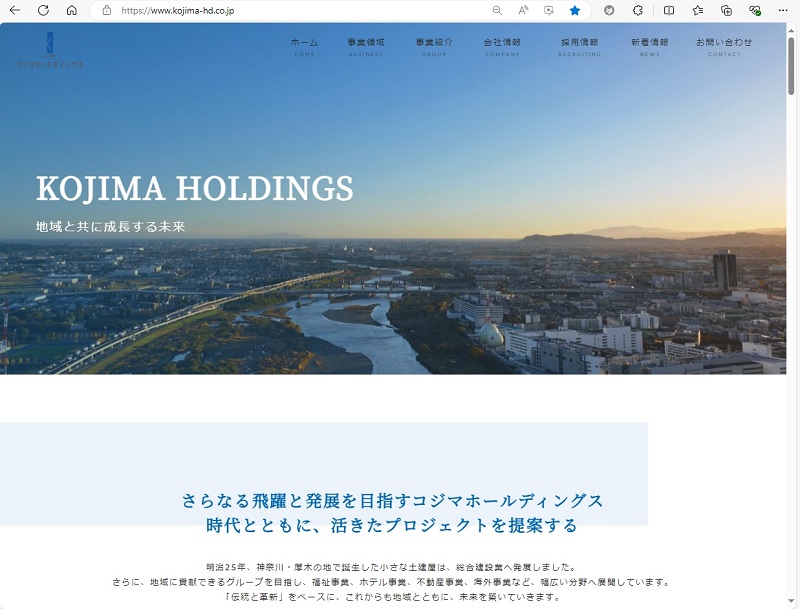Click the browser back arrow
Screen dimensions: 800x609
click(15, 10)
